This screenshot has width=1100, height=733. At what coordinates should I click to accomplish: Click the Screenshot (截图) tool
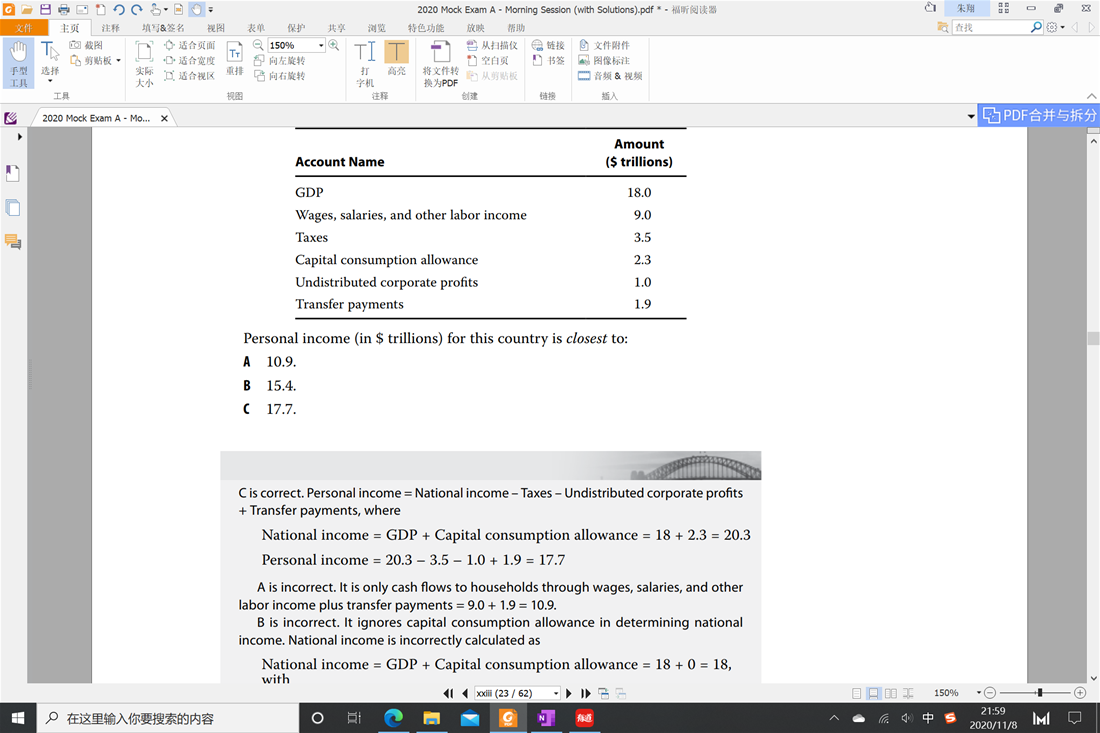[x=86, y=45]
